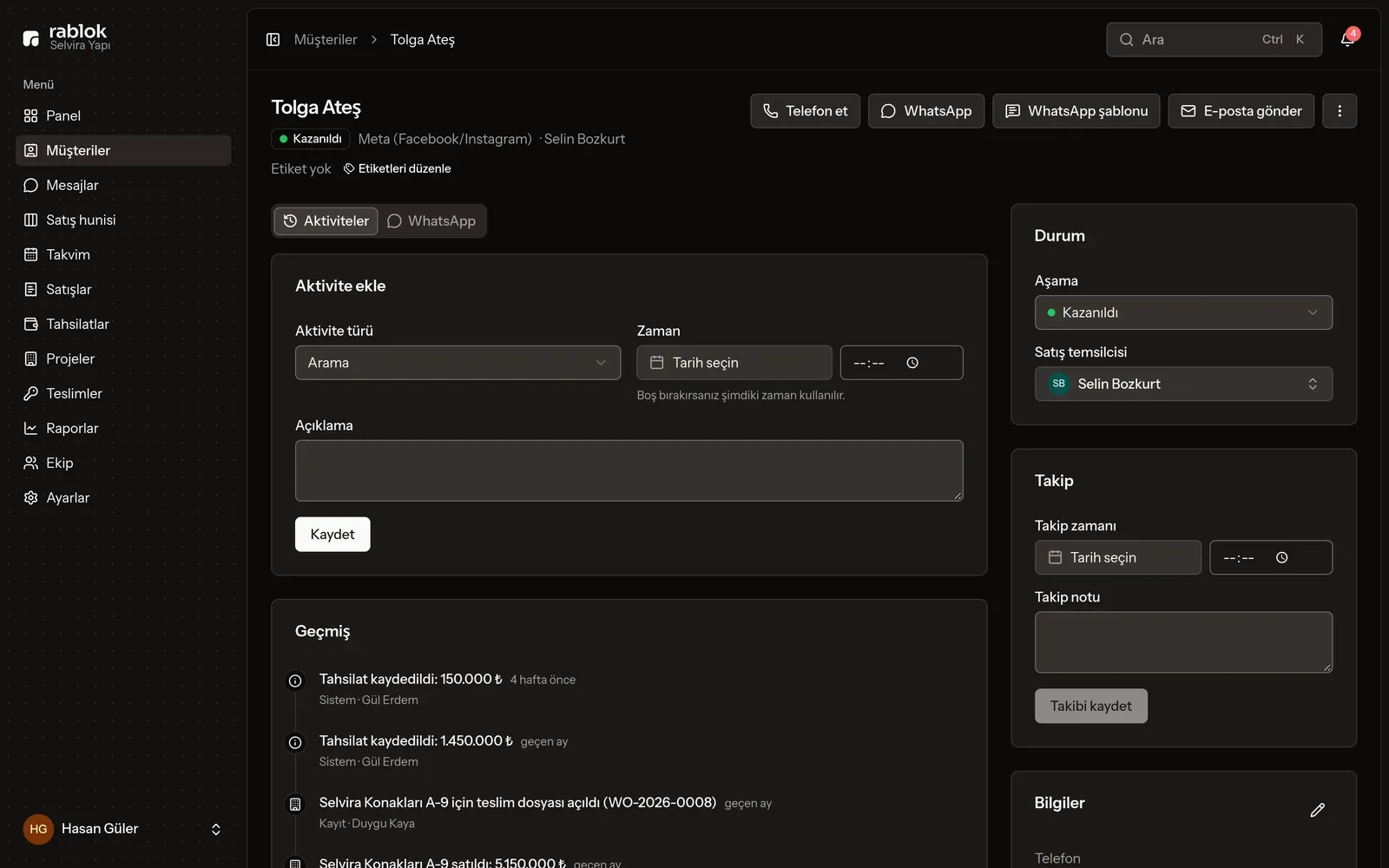Open WhatsApp şablonu button
Image resolution: width=1389 pixels, height=868 pixels.
click(1076, 111)
